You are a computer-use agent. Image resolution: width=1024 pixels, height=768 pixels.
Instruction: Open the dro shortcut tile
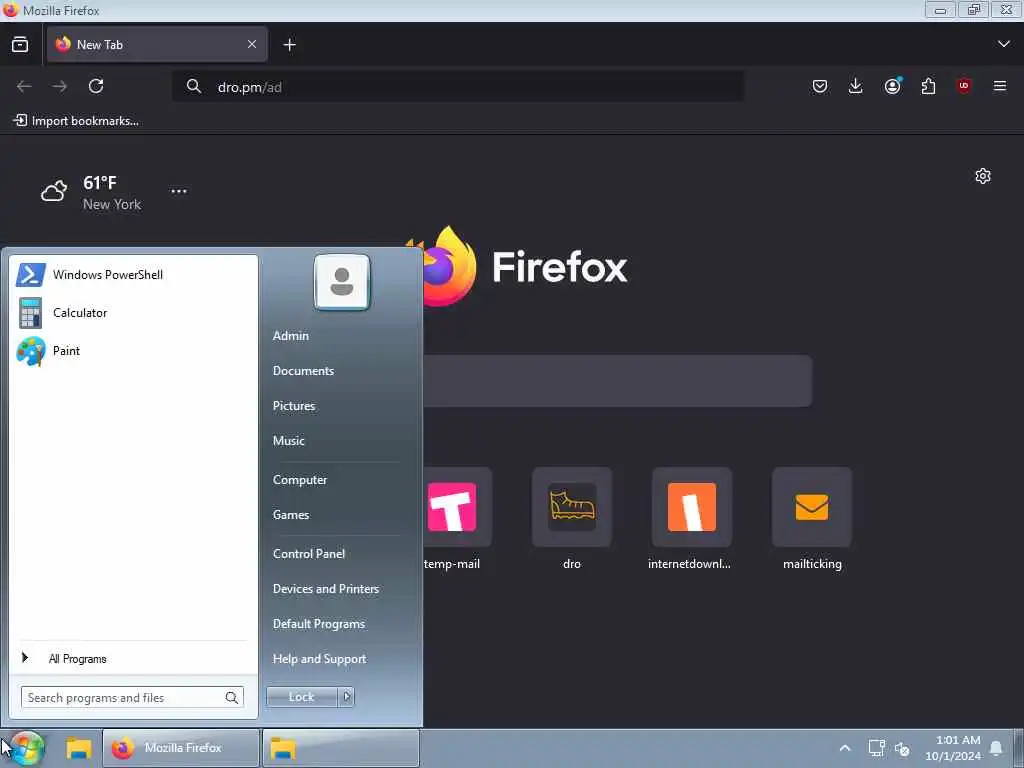pyautogui.click(x=572, y=507)
